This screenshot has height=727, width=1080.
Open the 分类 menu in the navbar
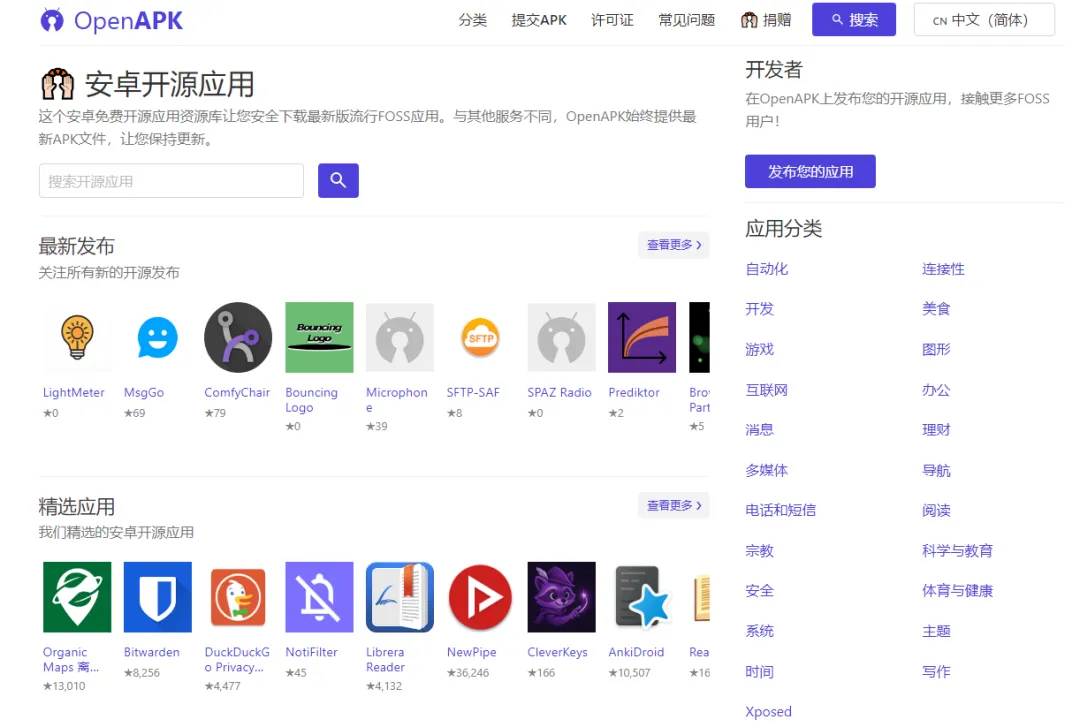tap(472, 20)
